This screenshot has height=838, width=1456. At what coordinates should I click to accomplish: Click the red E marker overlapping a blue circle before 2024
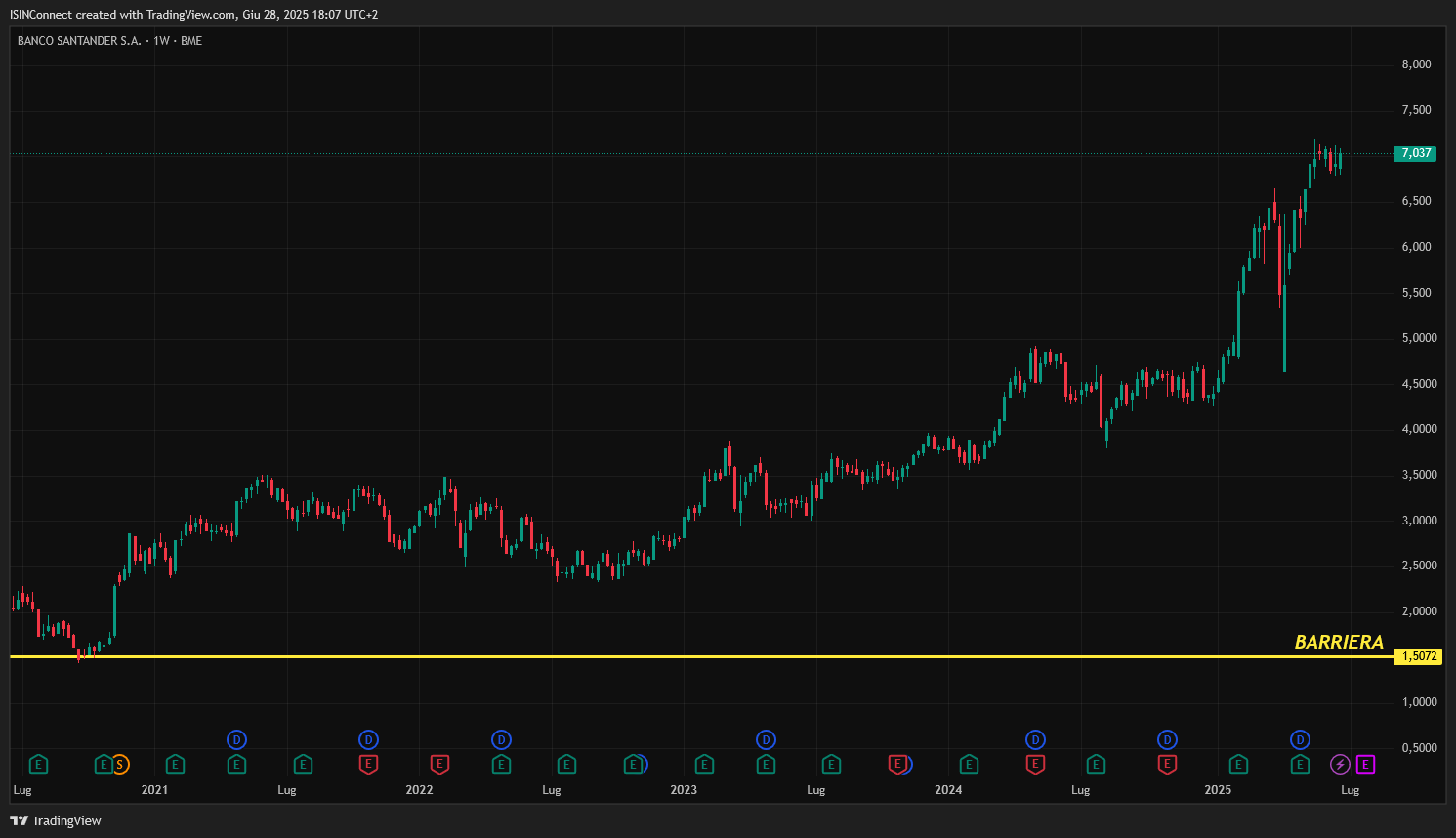coord(896,765)
